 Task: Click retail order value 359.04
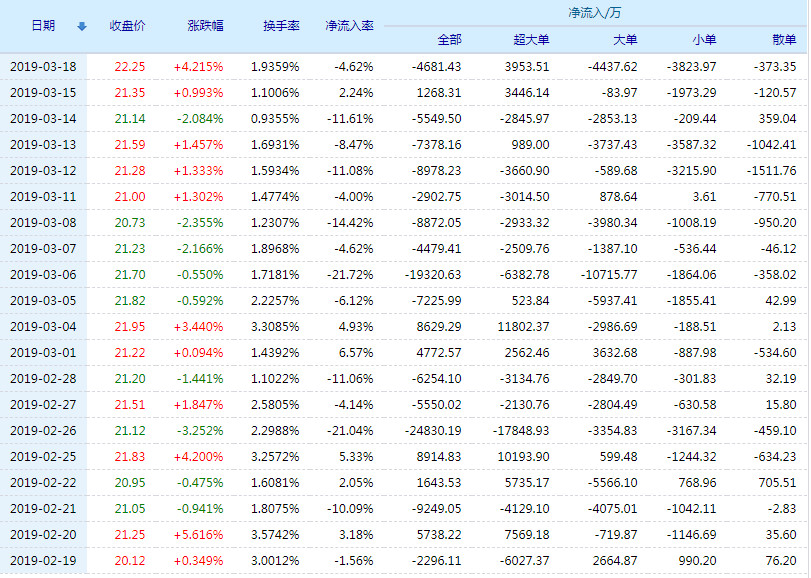click(777, 118)
